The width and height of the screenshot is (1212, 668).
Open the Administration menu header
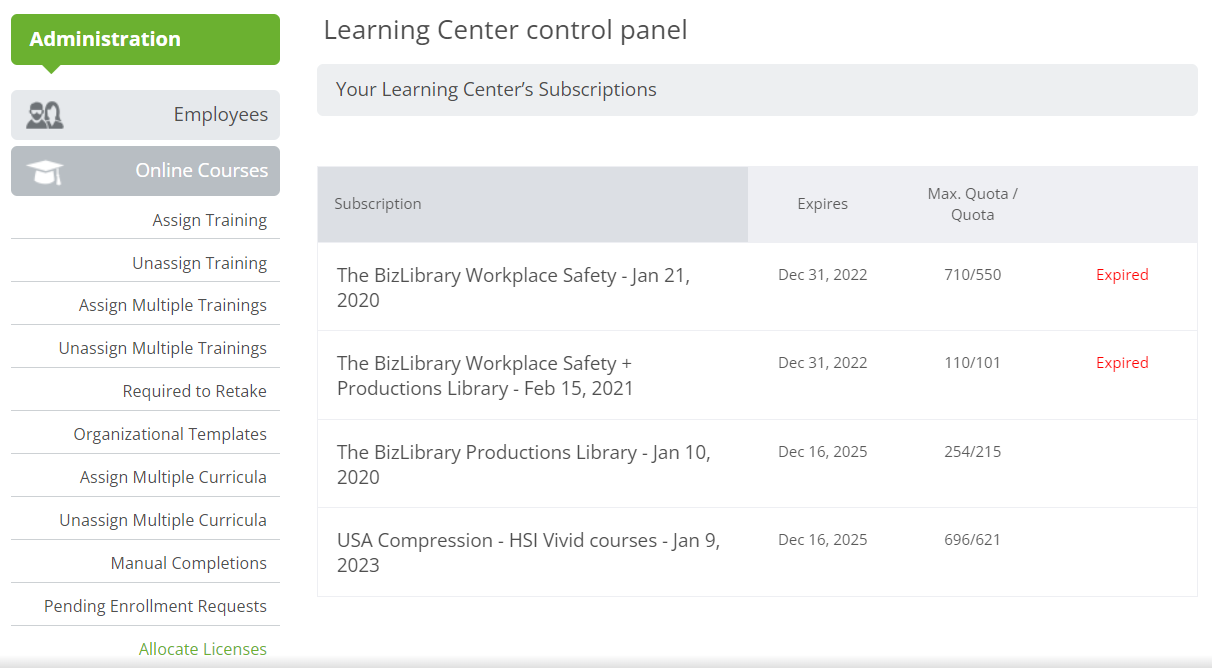(145, 39)
